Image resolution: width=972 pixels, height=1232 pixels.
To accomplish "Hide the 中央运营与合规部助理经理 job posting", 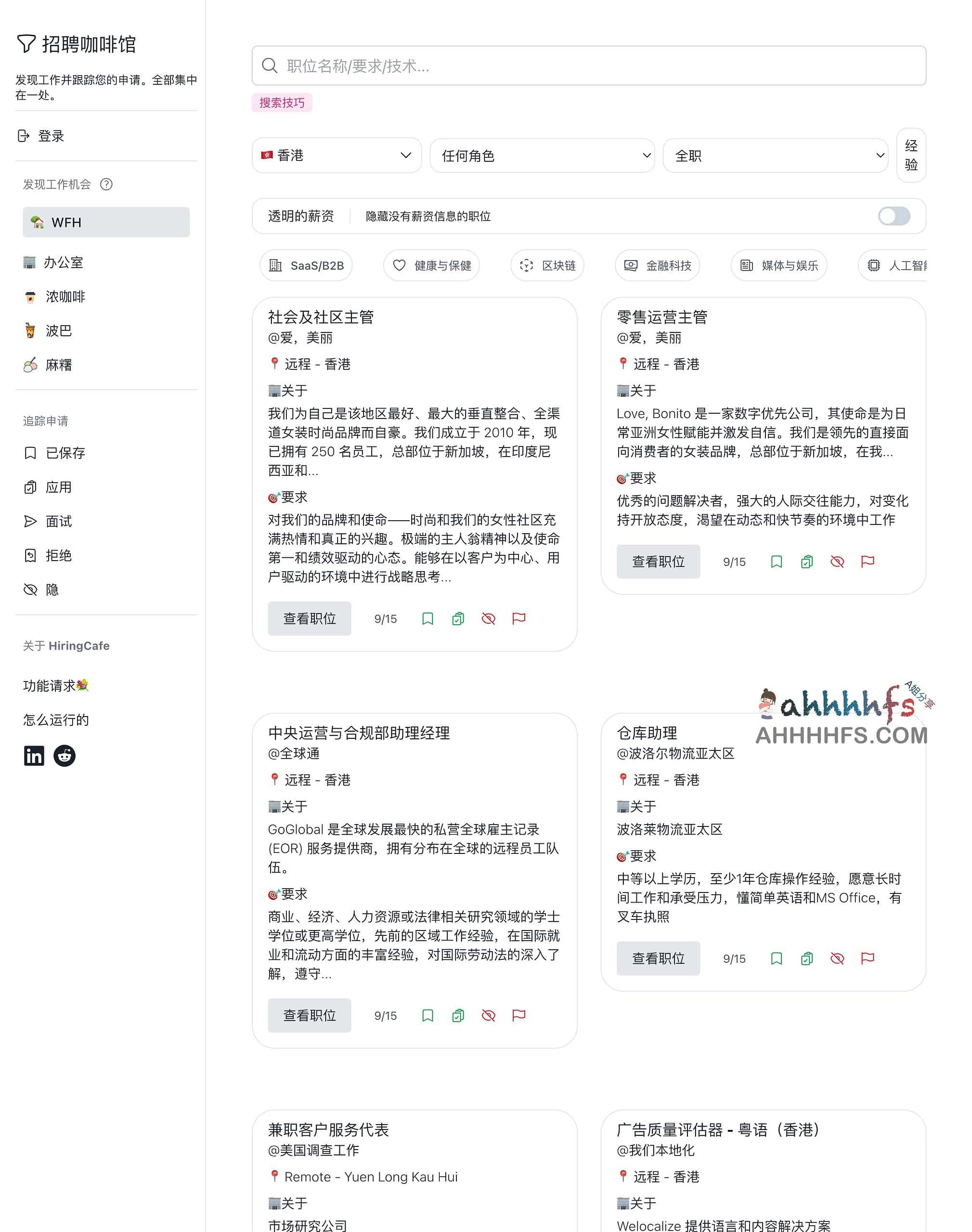I will point(488,1015).
